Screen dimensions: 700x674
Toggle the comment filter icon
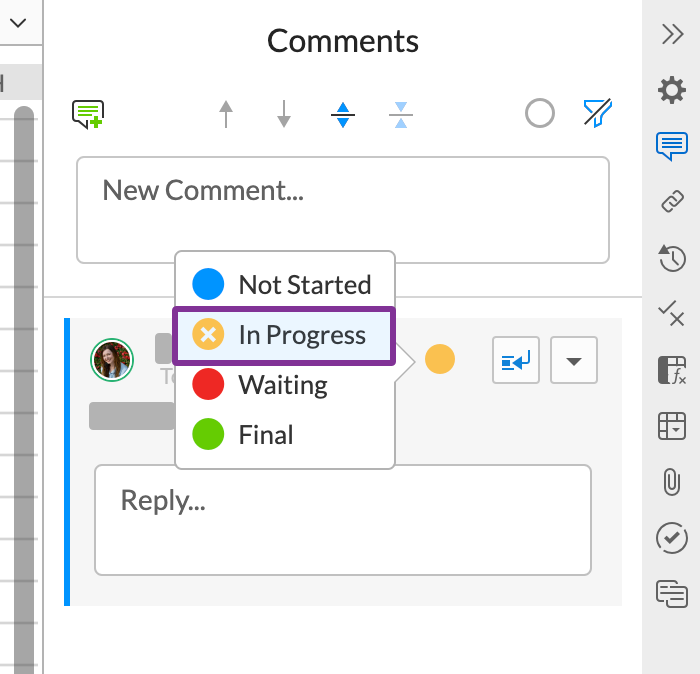[597, 114]
